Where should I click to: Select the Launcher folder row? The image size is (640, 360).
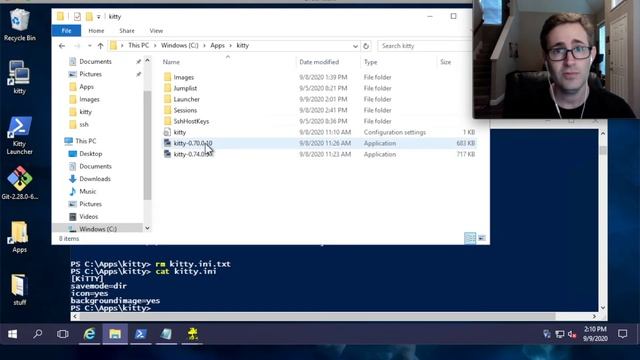pyautogui.click(x=319, y=99)
